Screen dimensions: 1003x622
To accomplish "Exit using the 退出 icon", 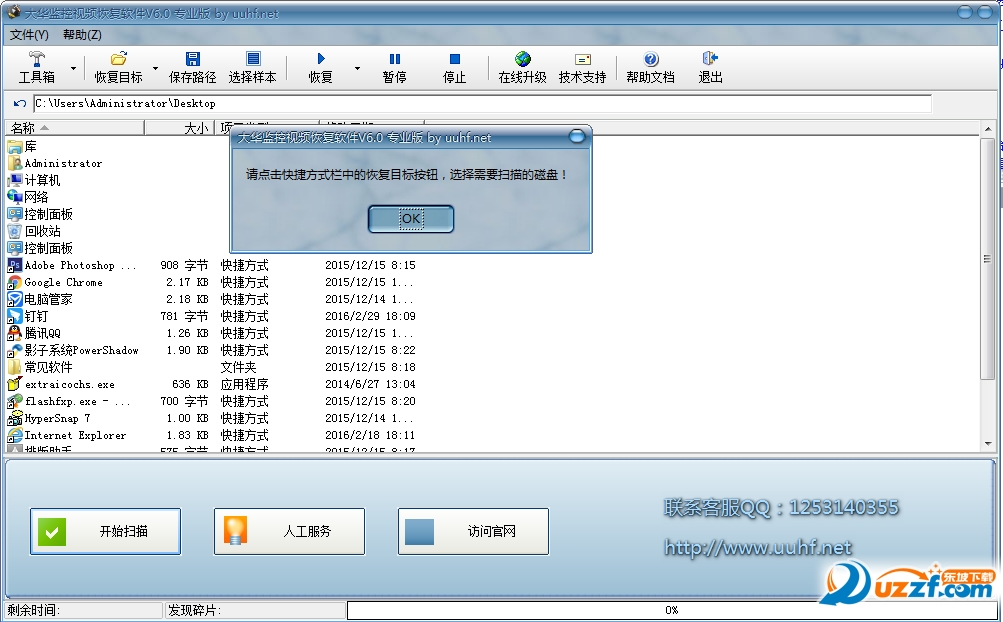I will click(710, 59).
